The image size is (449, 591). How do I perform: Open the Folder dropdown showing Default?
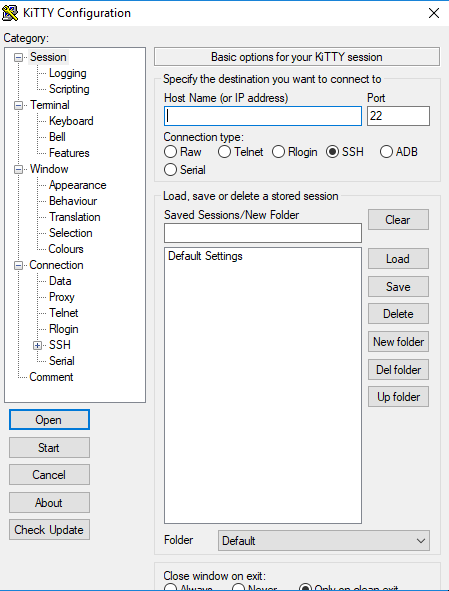pyautogui.click(x=323, y=540)
